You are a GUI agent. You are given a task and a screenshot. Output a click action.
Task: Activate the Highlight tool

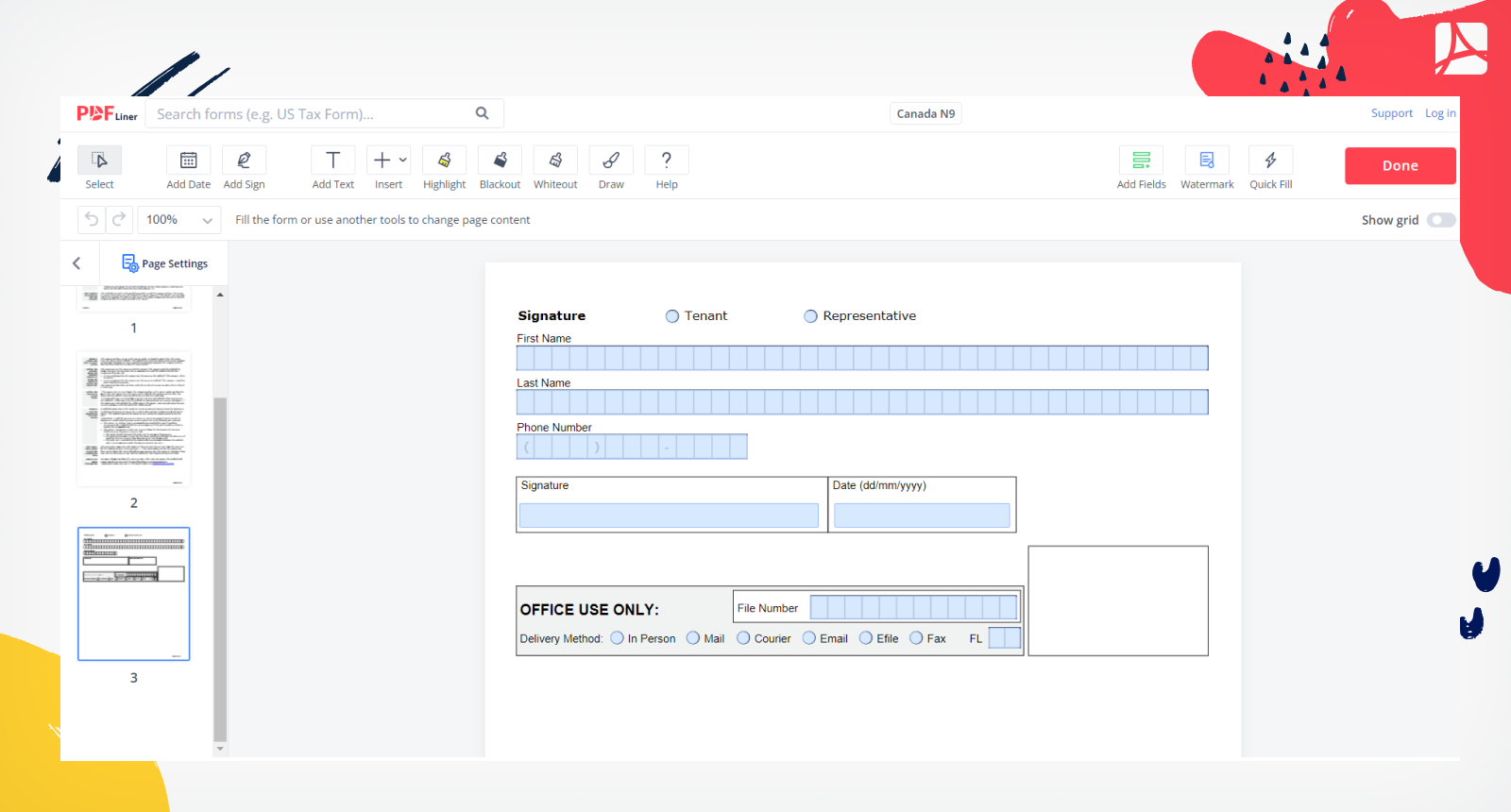point(444,161)
